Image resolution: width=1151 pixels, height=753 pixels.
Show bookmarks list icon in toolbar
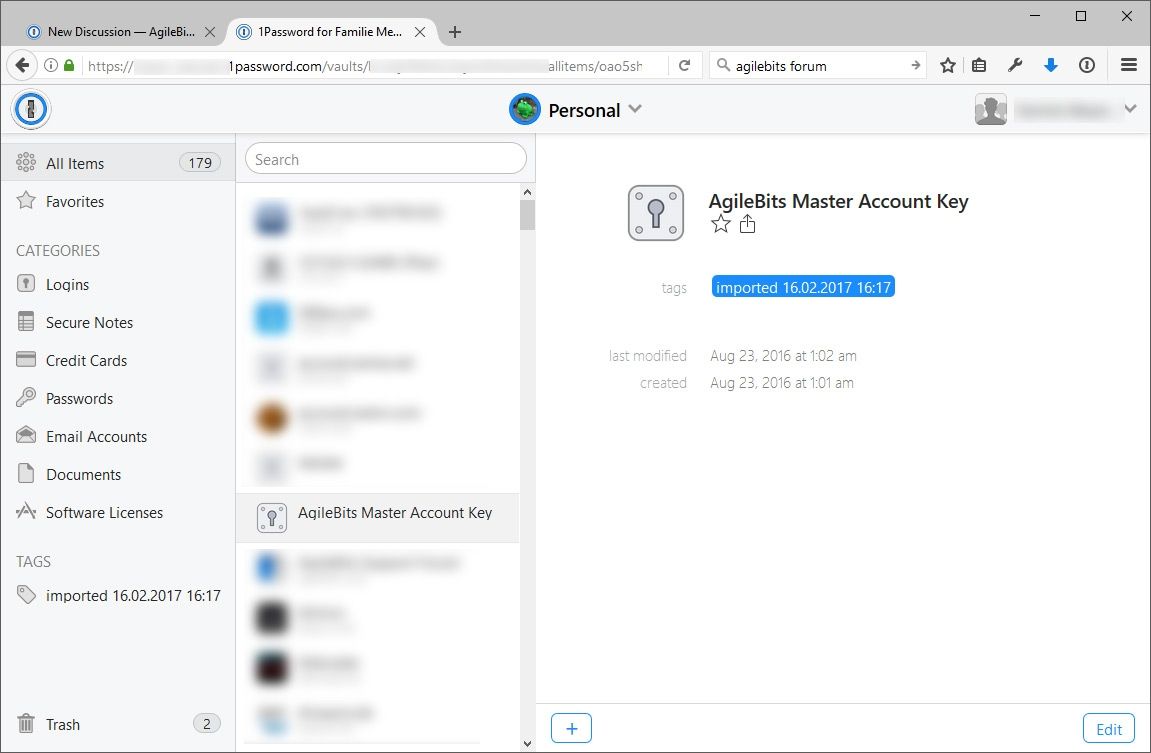[978, 65]
